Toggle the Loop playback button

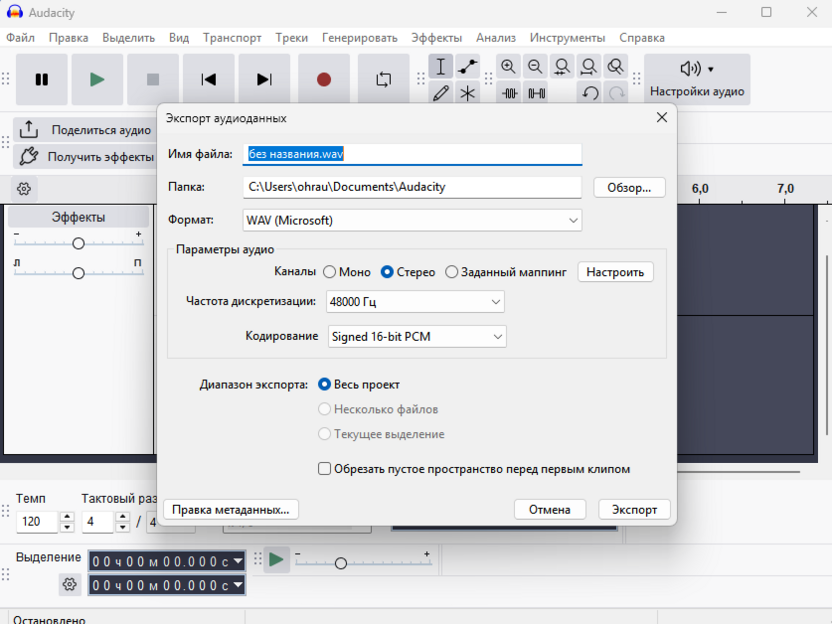[384, 80]
